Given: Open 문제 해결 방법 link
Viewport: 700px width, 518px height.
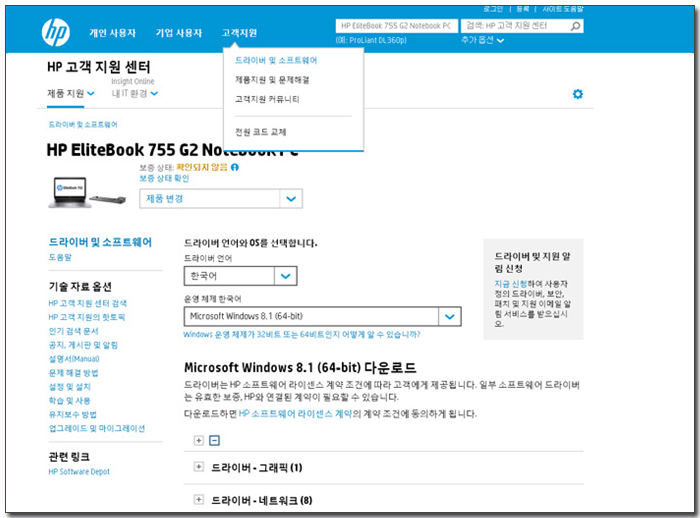Looking at the screenshot, I should tap(73, 373).
